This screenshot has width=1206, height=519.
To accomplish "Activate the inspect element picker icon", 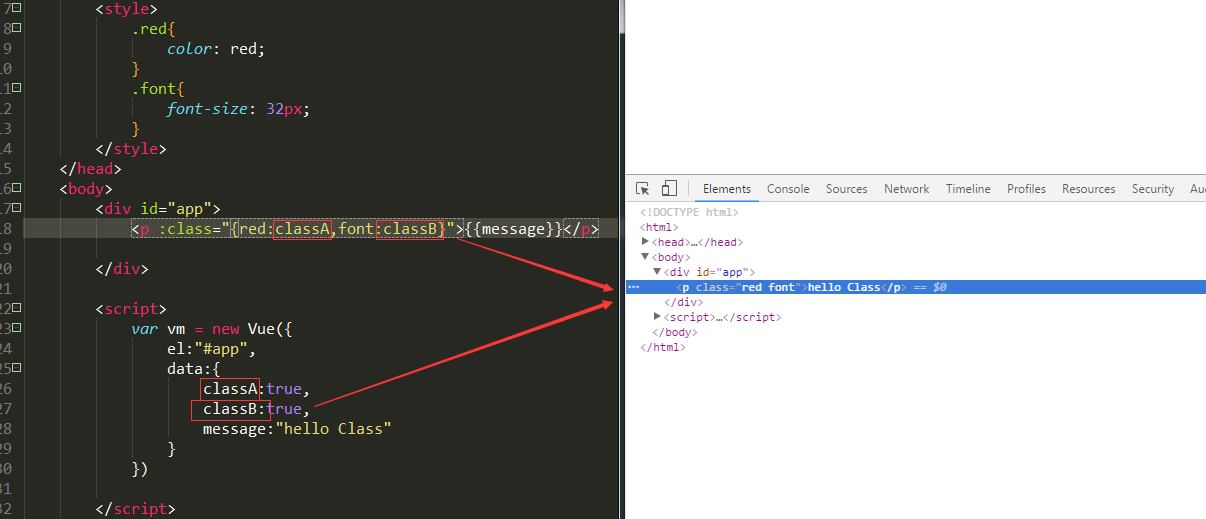I will point(643,189).
